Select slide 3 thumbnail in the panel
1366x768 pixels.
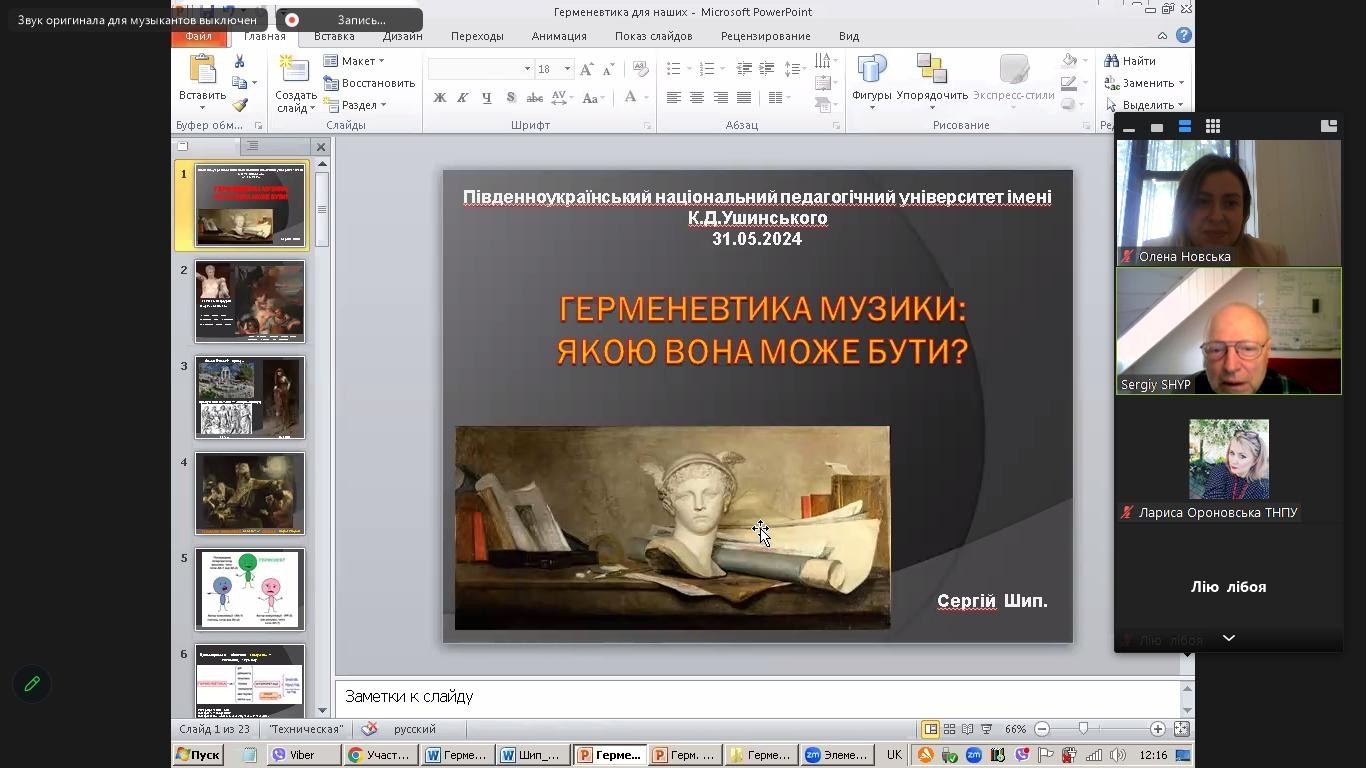tap(250, 397)
